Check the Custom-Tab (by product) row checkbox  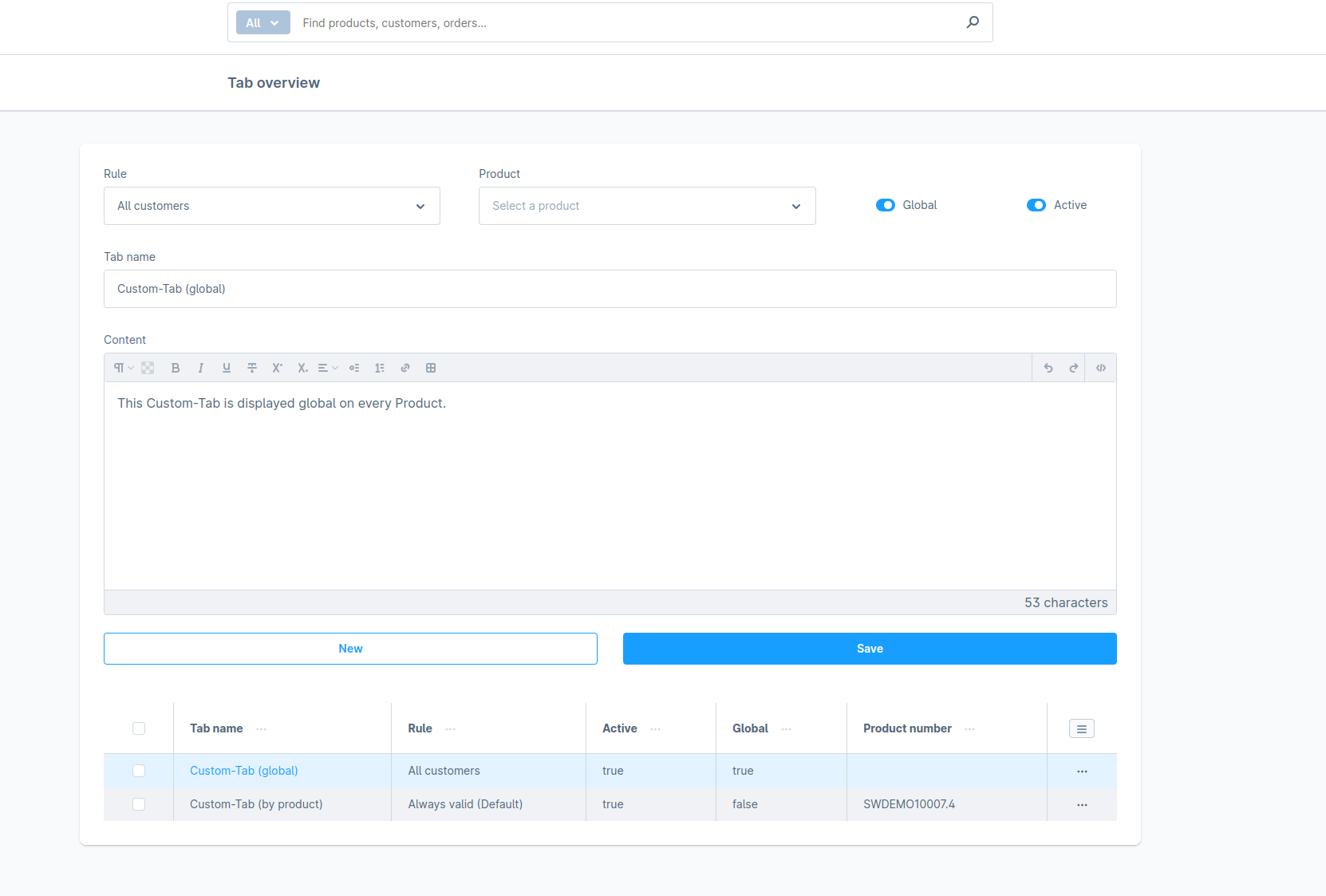(139, 804)
